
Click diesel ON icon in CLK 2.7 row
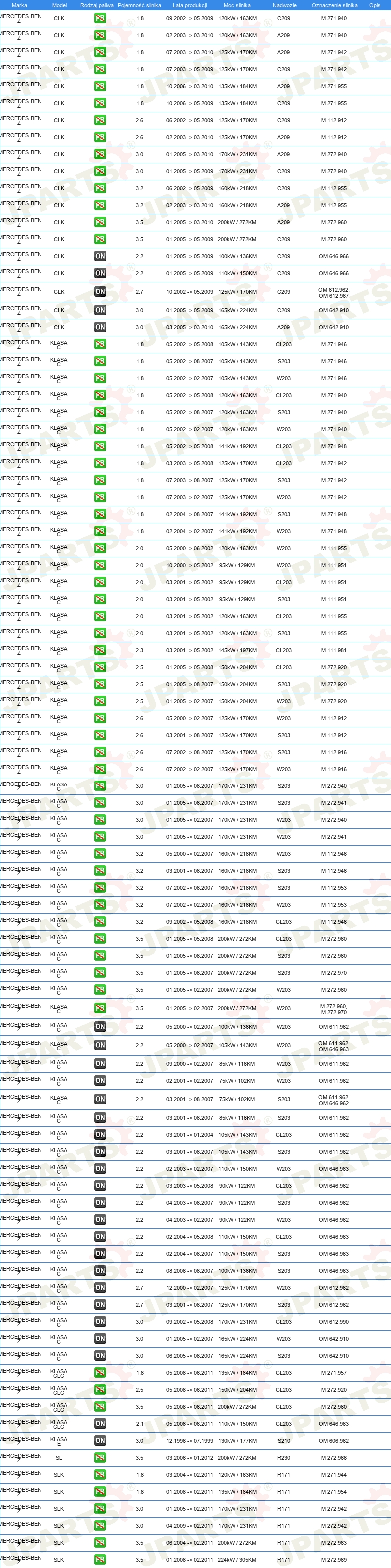click(100, 292)
